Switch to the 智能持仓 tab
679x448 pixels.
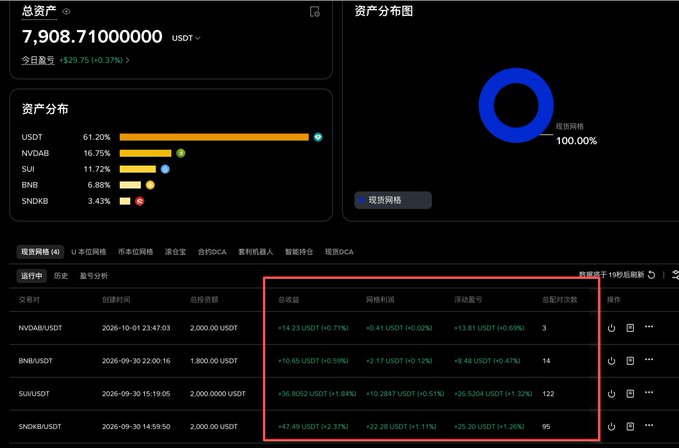coord(299,252)
